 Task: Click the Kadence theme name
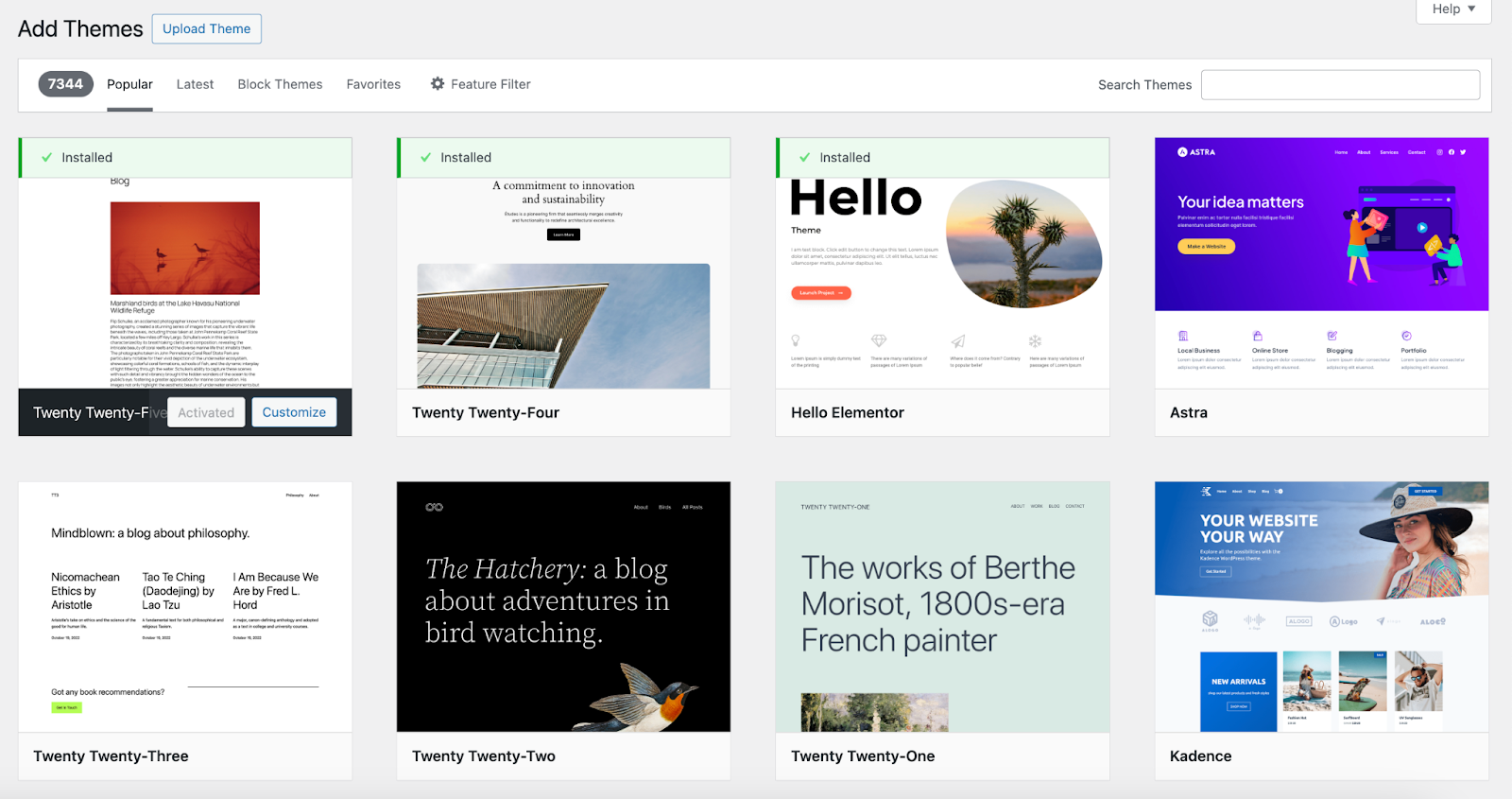[x=1200, y=756]
